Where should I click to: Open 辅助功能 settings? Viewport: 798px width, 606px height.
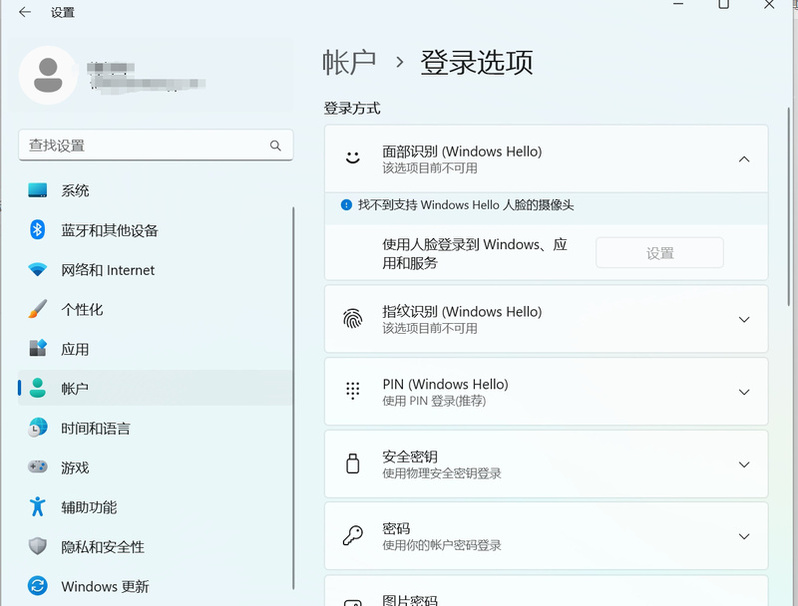155,507
